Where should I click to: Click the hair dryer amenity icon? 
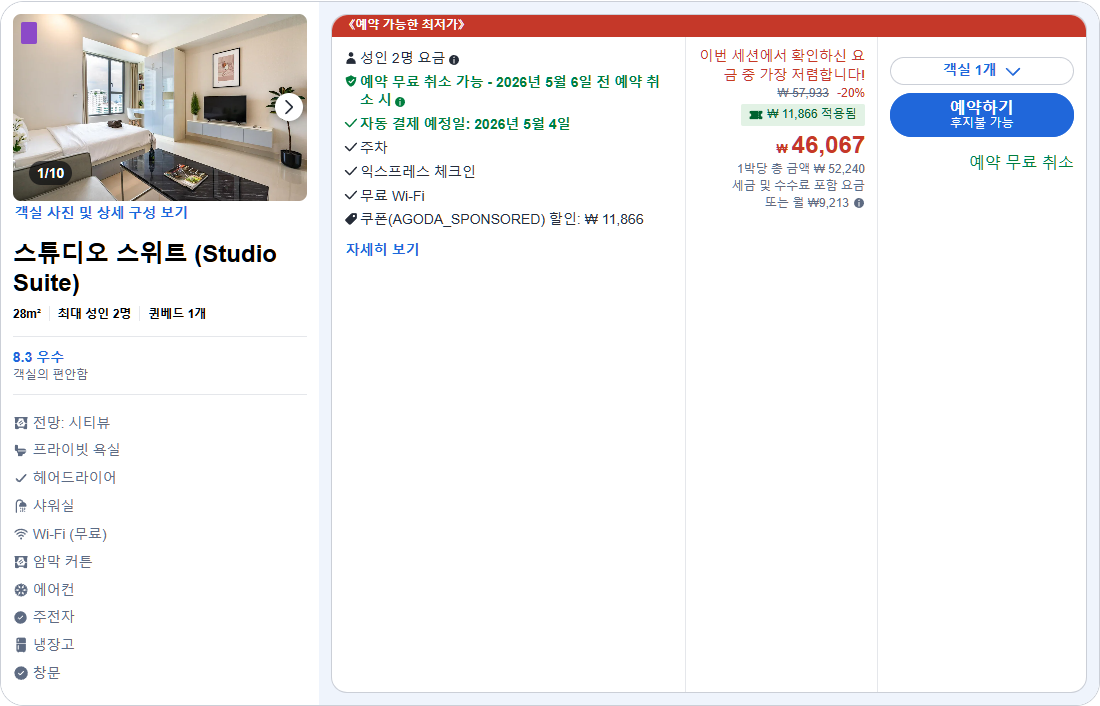(x=16, y=477)
